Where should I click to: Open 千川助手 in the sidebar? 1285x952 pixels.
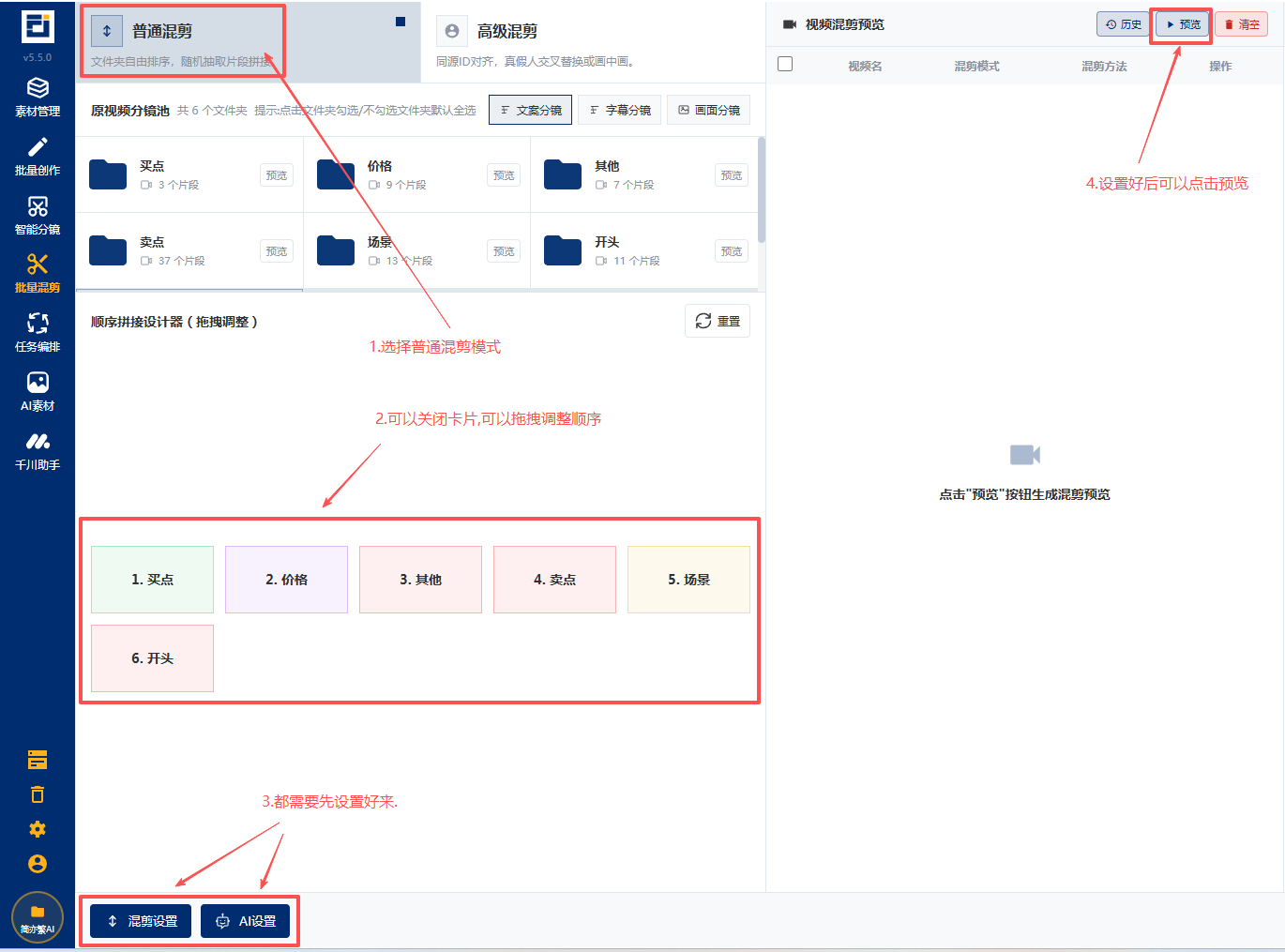pos(38,451)
